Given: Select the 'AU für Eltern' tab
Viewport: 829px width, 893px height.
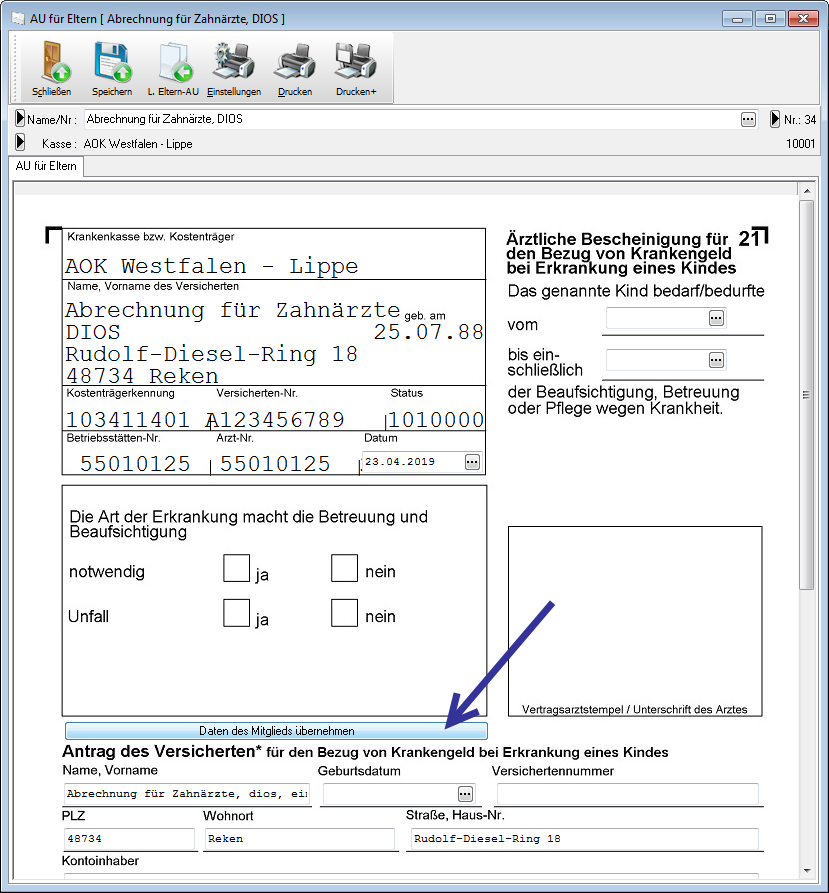Looking at the screenshot, I should pos(46,166).
